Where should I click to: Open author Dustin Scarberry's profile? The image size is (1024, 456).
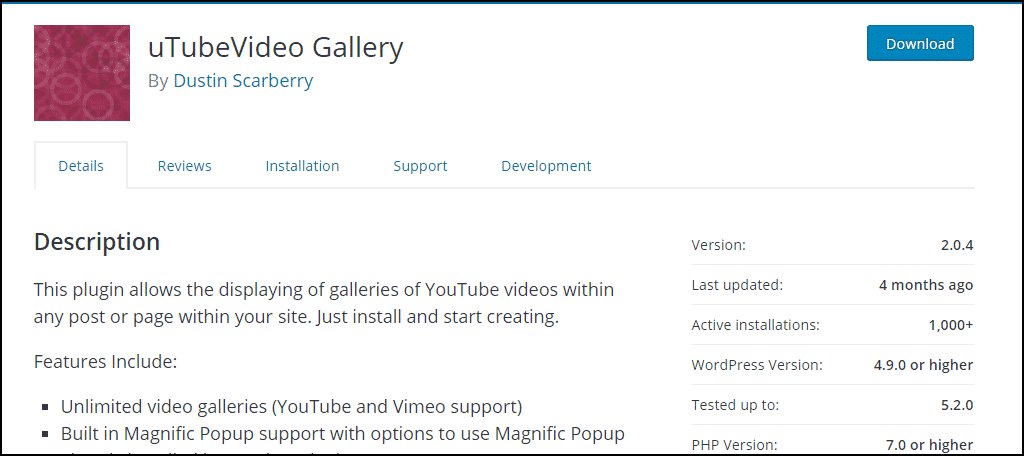243,80
